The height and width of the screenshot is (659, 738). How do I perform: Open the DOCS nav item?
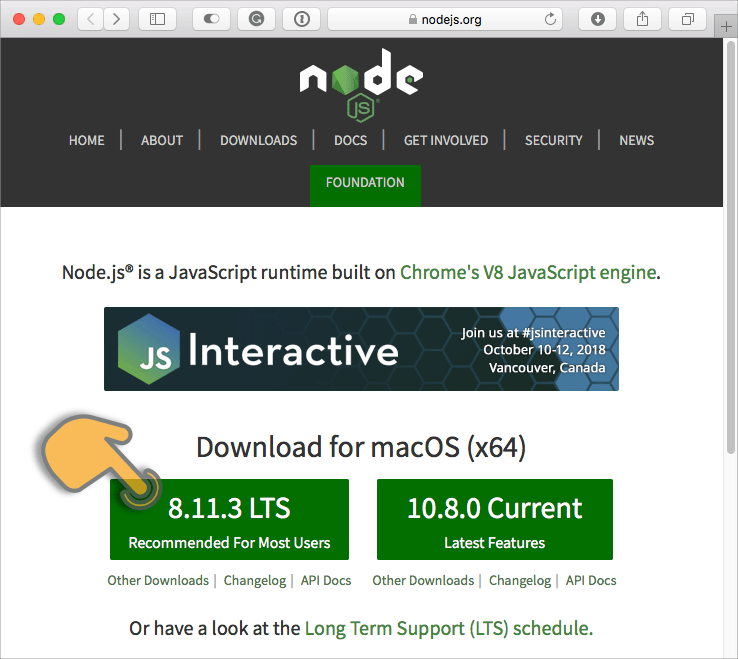[x=351, y=140]
